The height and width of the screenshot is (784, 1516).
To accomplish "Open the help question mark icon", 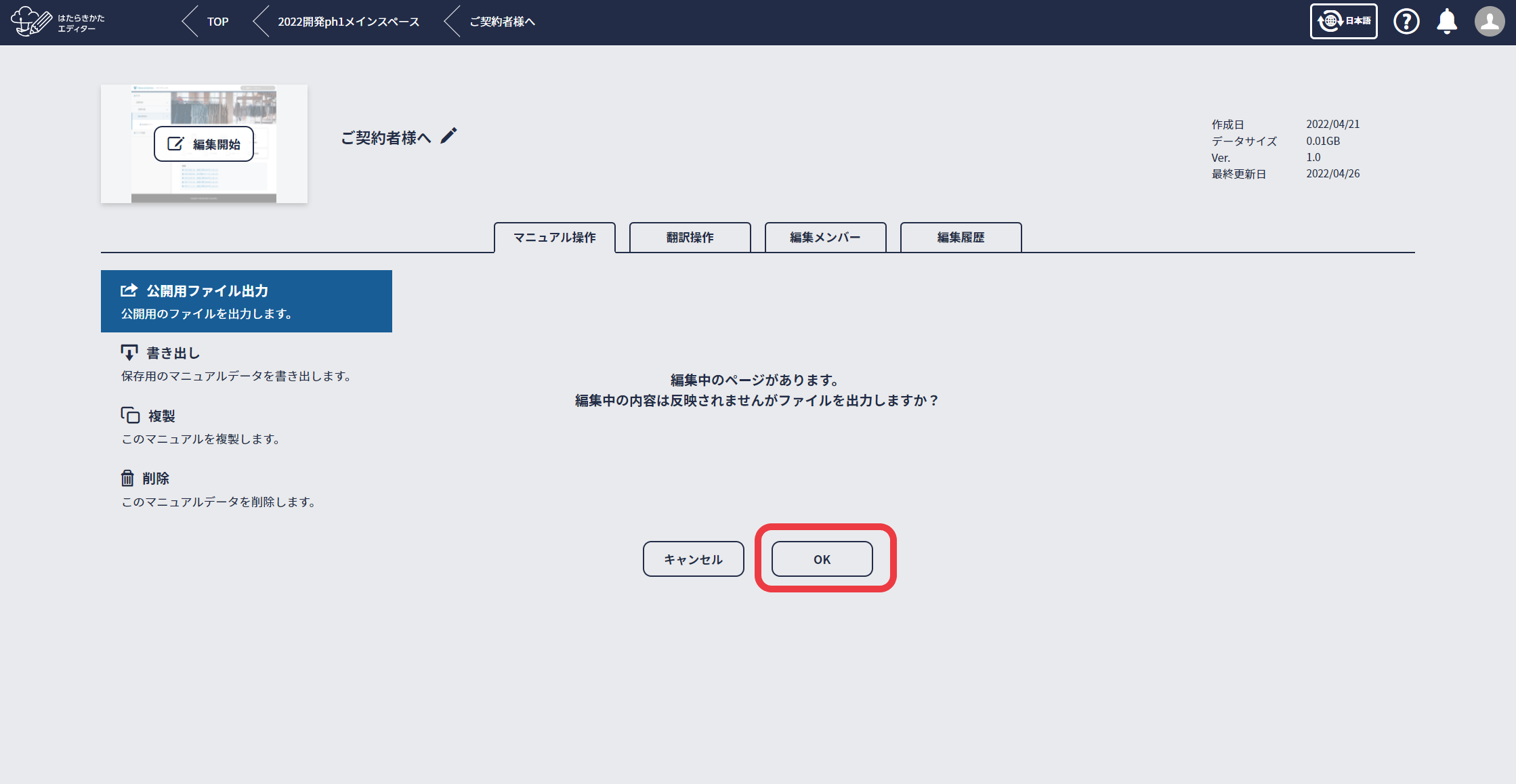I will [1406, 22].
